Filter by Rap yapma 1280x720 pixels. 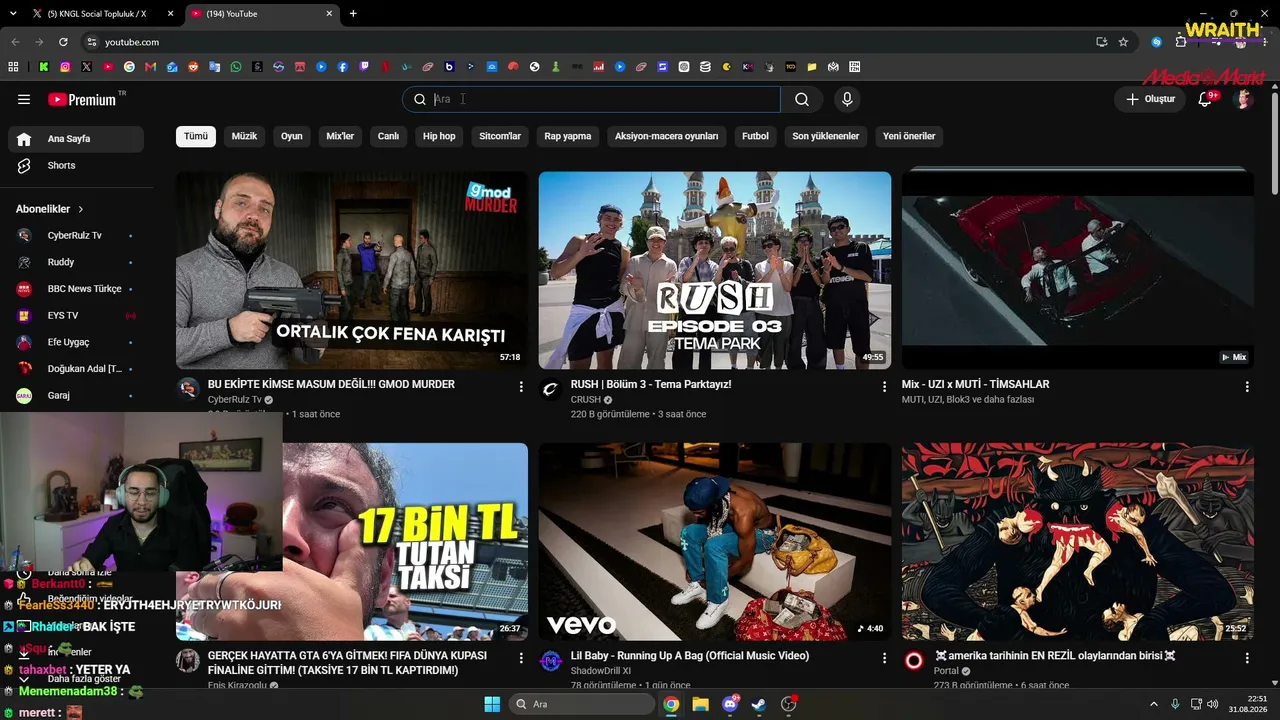[568, 136]
